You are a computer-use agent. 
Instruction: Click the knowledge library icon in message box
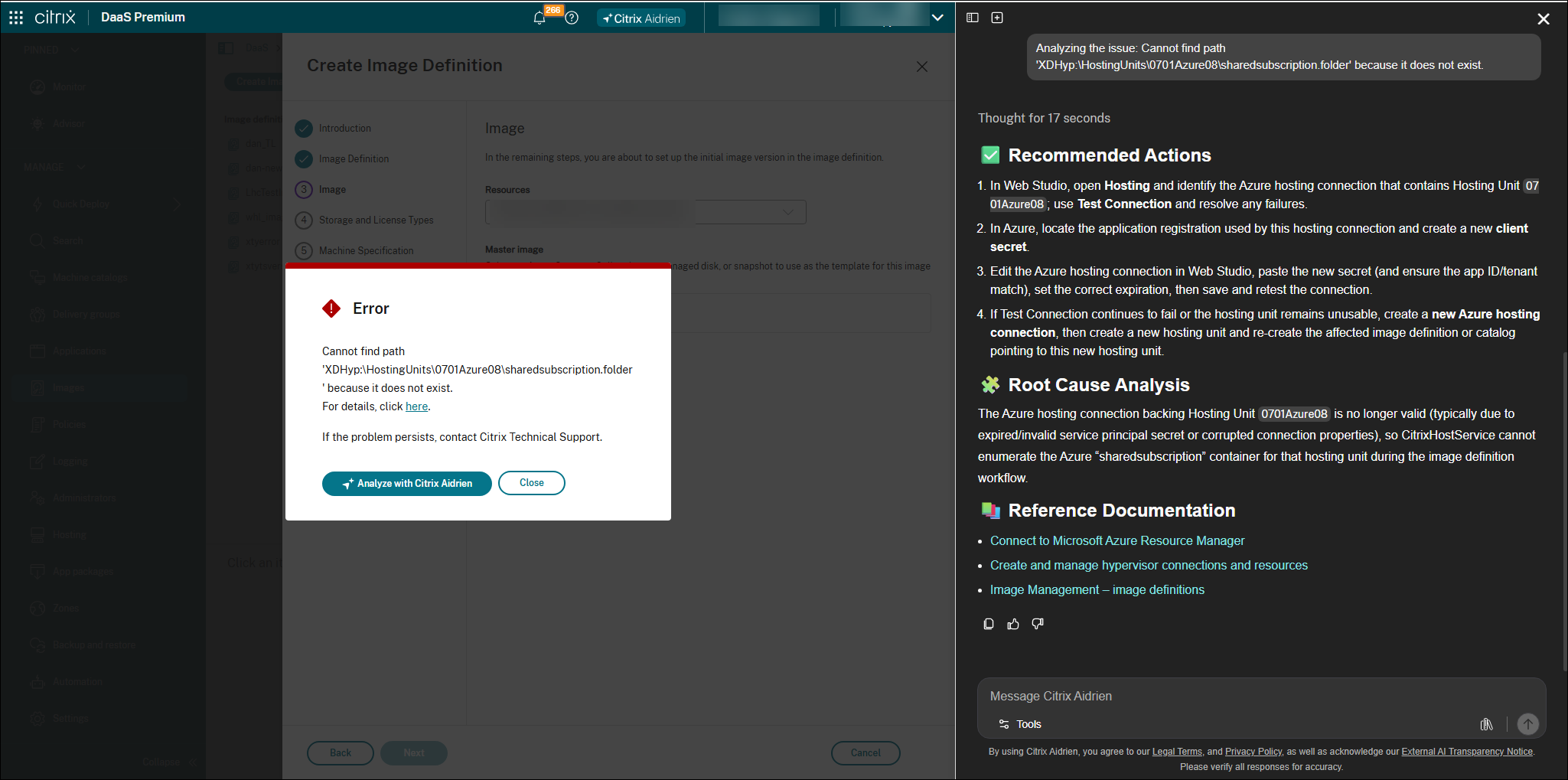coord(1487,724)
